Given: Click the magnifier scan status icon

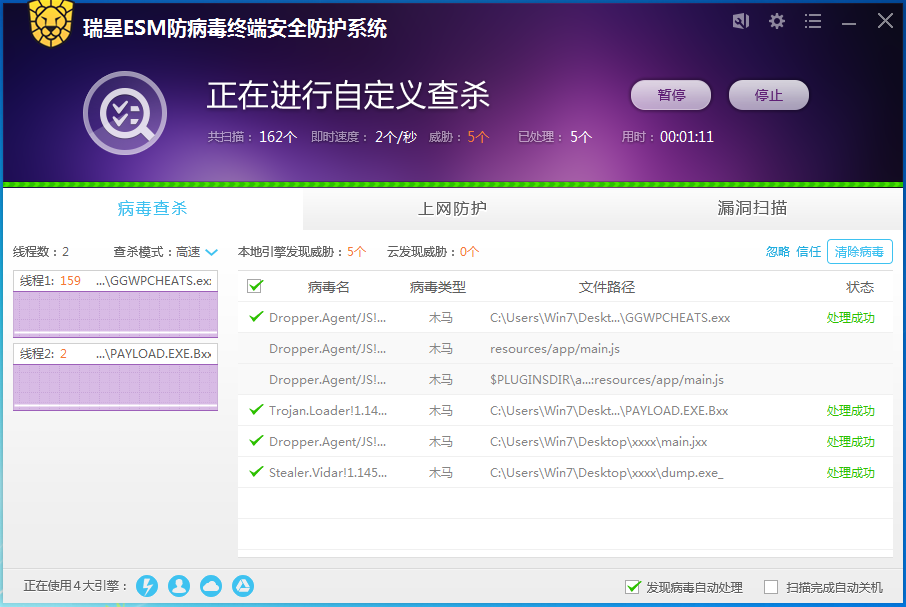Looking at the screenshot, I should (x=125, y=113).
